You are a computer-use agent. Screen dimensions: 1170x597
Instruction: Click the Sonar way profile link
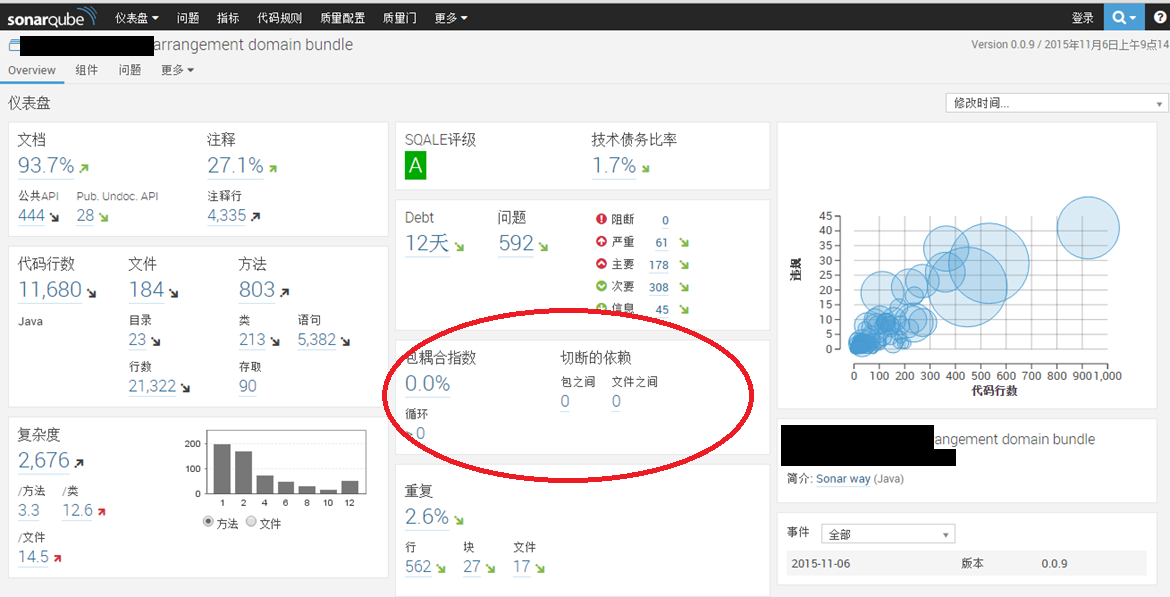[844, 479]
